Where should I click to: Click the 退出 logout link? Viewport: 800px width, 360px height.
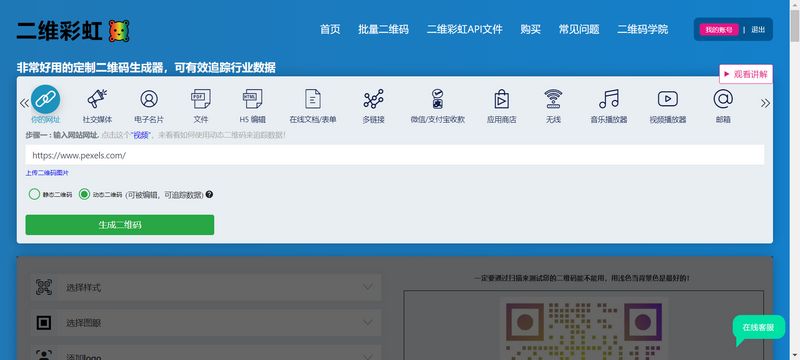[758, 30]
